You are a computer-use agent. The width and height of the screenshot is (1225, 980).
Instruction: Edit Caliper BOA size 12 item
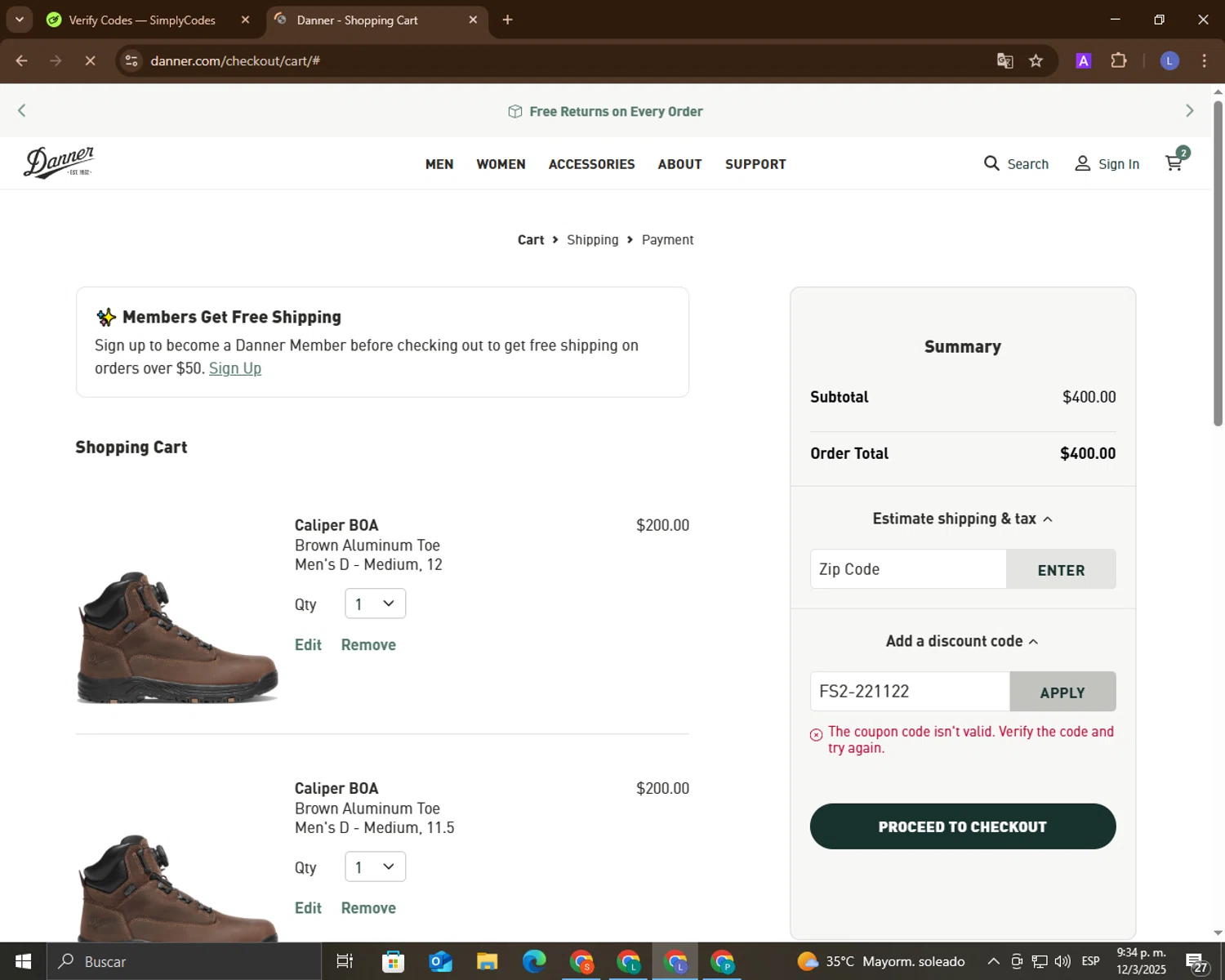point(308,644)
